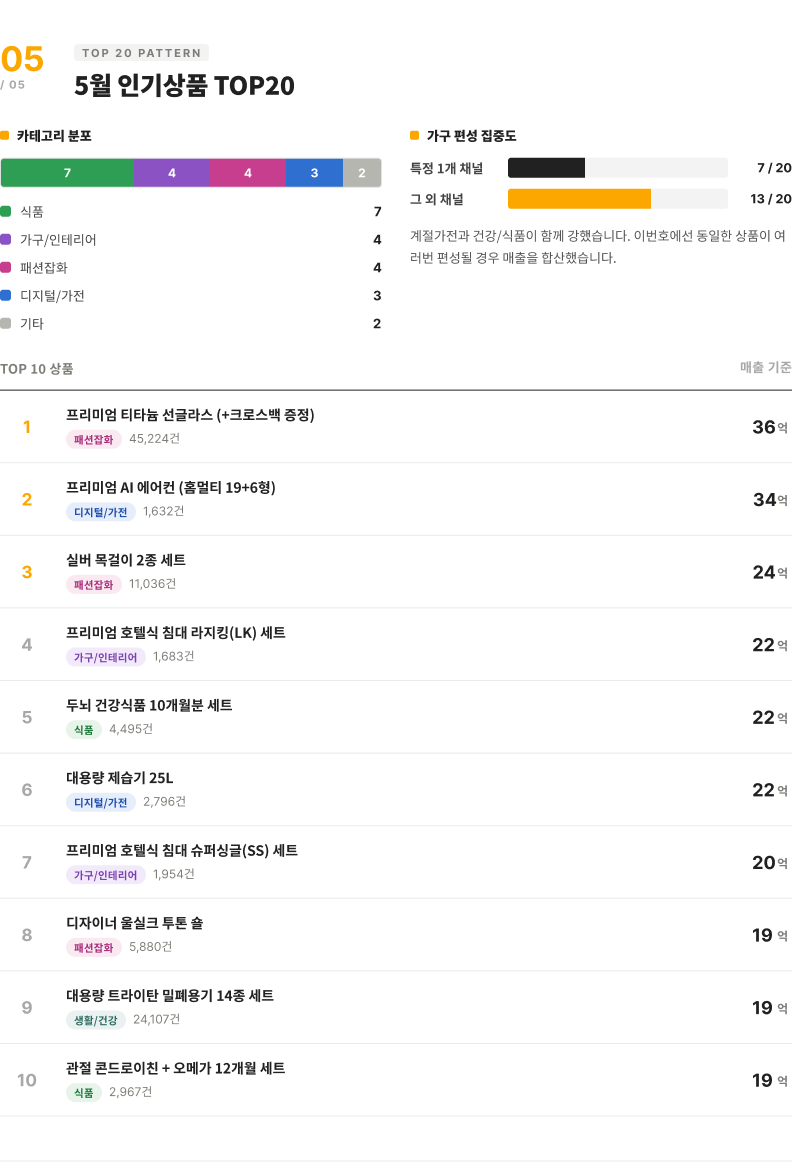
Task: Open 프리미엄 호텔식 침대 슈퍼싱글(SS) 세트
Action: click(396, 862)
